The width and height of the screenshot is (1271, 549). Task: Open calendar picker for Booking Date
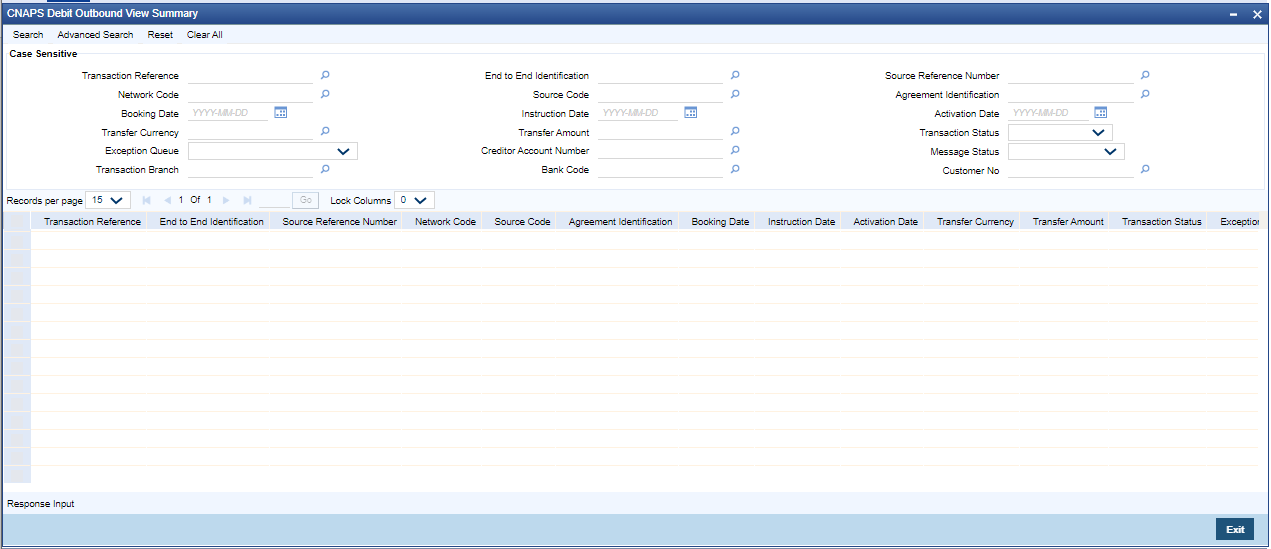pyautogui.click(x=281, y=113)
